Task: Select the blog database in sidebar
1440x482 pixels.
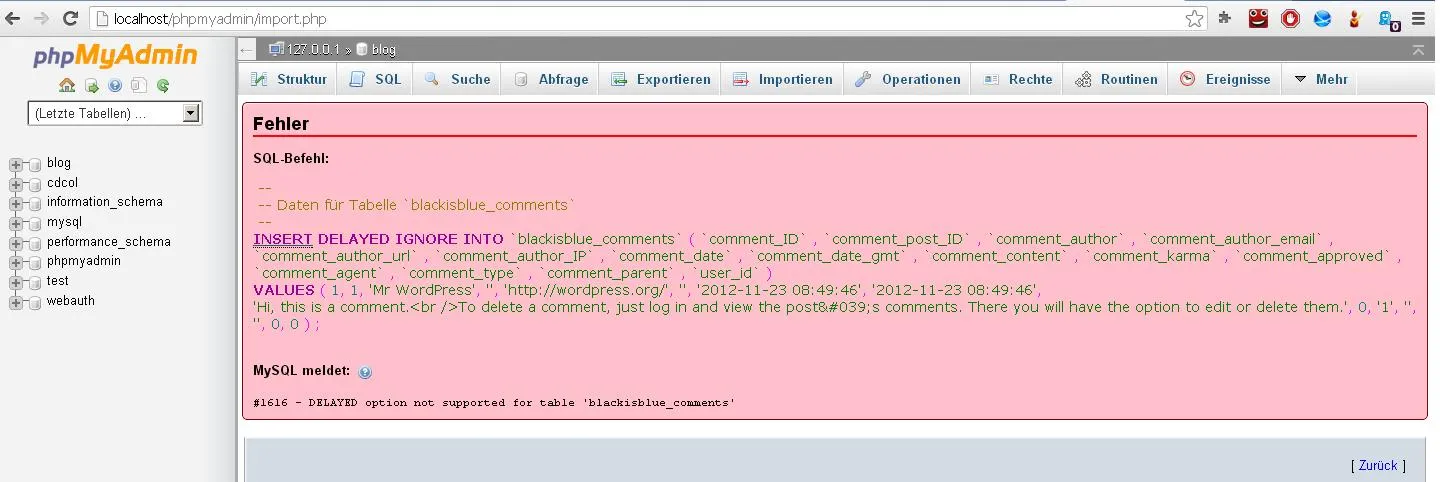Action: click(59, 162)
